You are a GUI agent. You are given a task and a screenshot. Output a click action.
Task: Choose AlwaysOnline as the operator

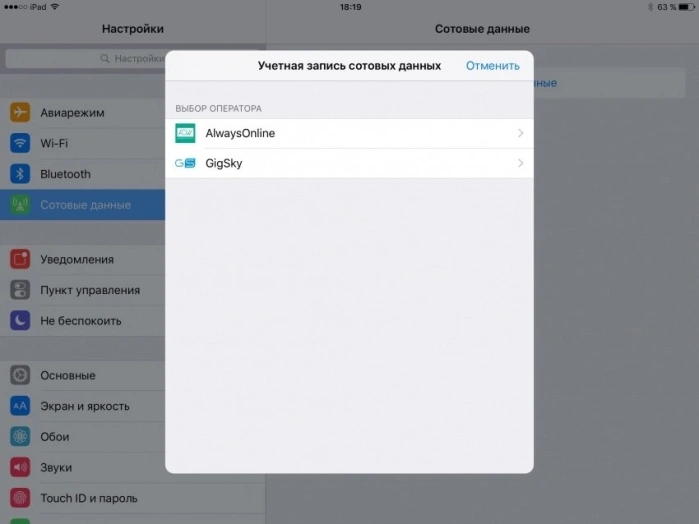coord(349,133)
